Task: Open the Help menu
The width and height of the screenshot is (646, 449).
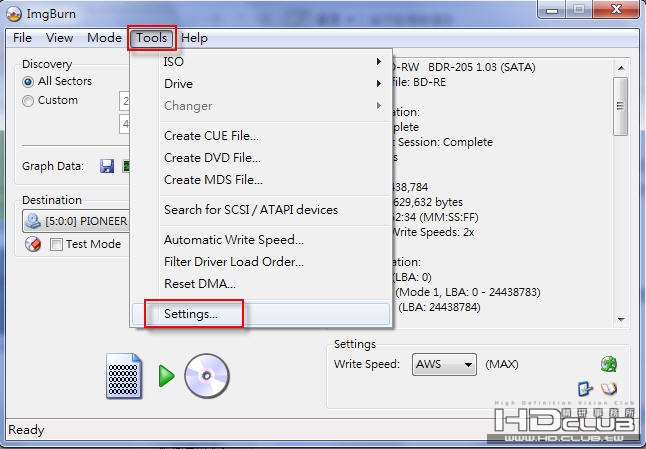Action: (194, 38)
